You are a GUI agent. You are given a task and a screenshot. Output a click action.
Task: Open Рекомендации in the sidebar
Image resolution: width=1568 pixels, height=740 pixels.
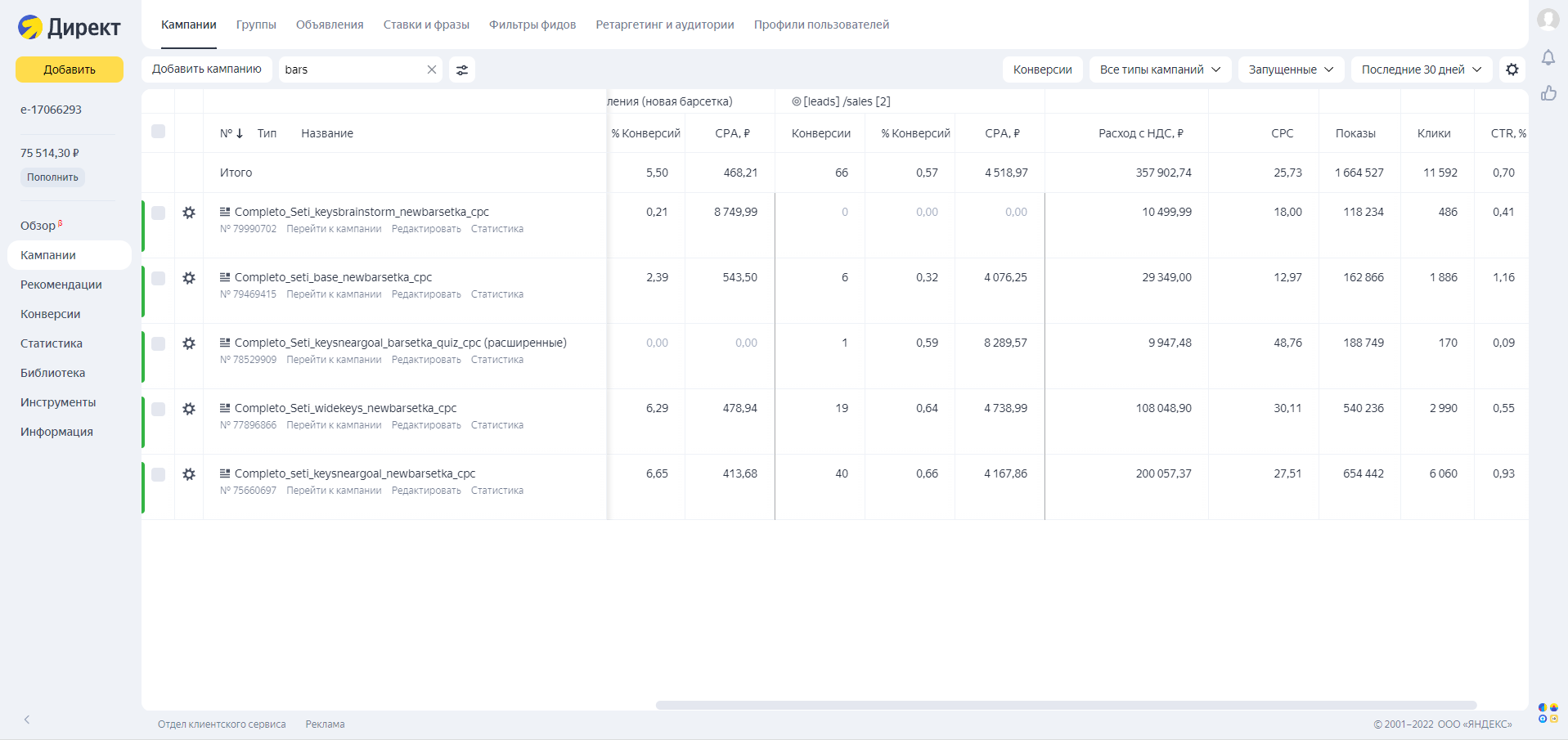(61, 285)
